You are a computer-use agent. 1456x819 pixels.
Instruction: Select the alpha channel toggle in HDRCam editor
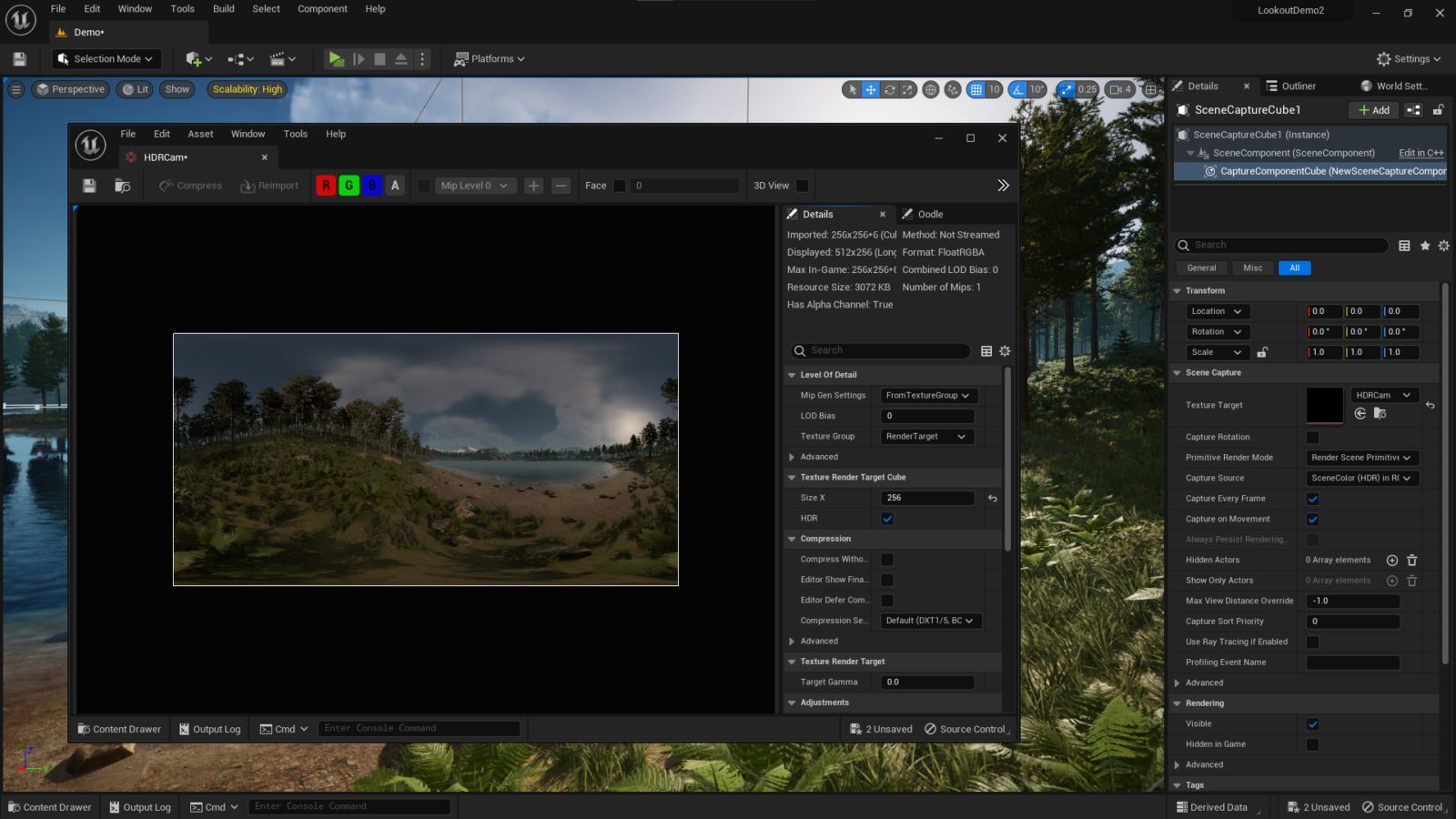click(394, 185)
